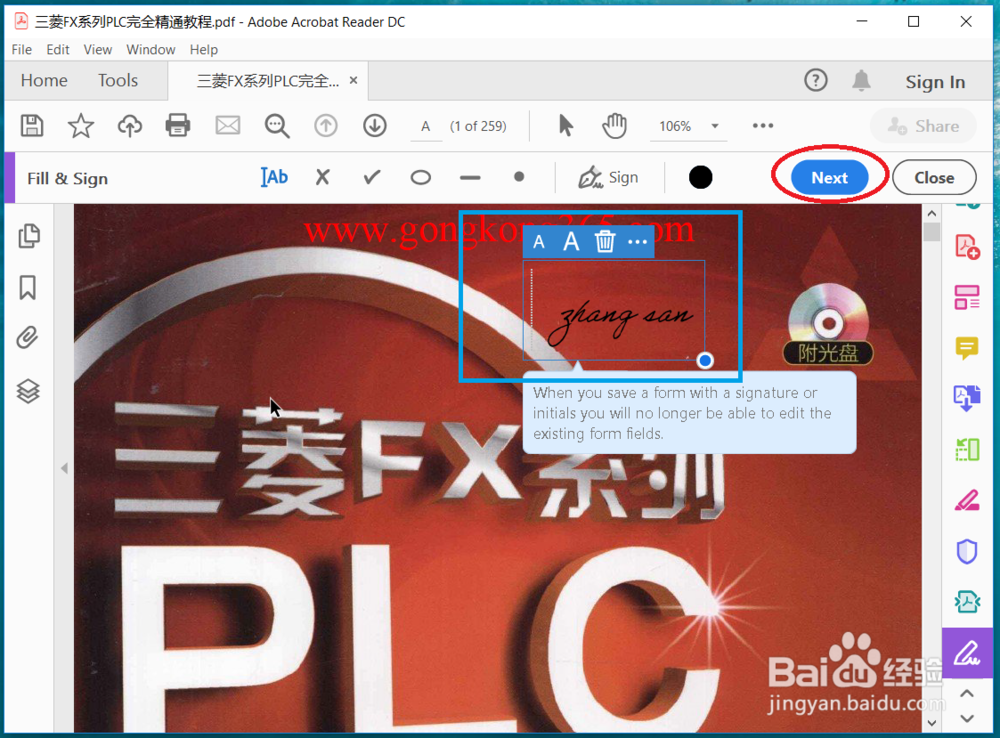Click the page number field
The height and width of the screenshot is (738, 1000).
pyautogui.click(x=425, y=126)
